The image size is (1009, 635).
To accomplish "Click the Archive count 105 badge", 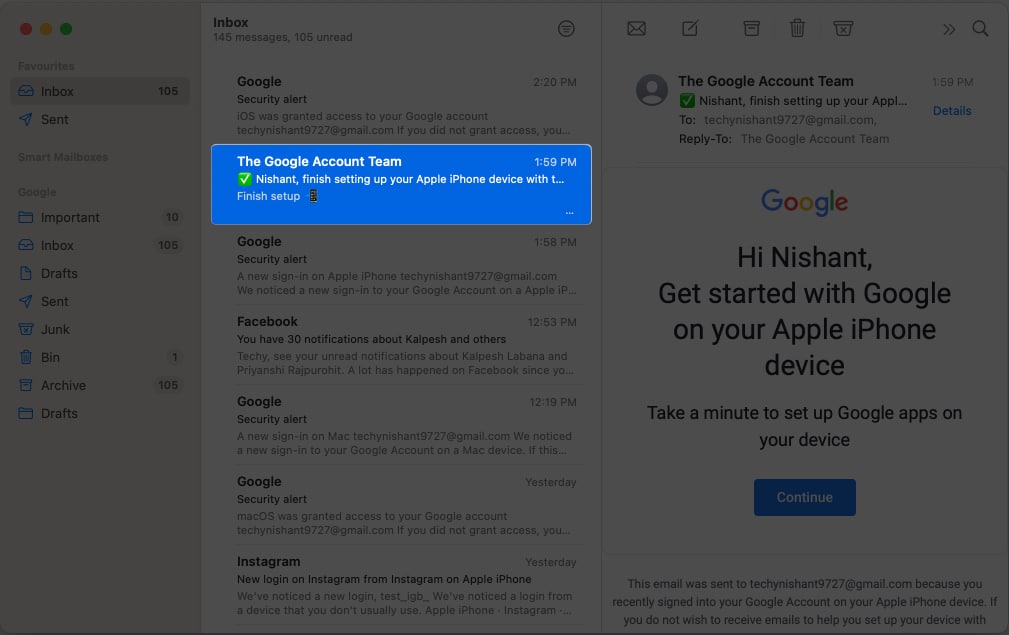I will tap(168, 385).
